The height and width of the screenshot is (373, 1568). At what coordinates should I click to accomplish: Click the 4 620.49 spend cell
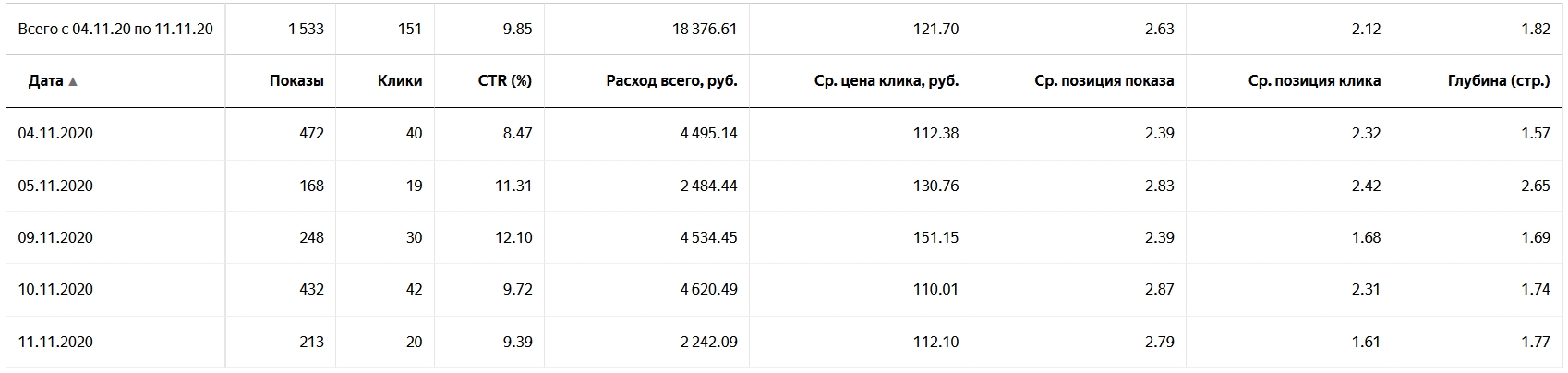[708, 290]
